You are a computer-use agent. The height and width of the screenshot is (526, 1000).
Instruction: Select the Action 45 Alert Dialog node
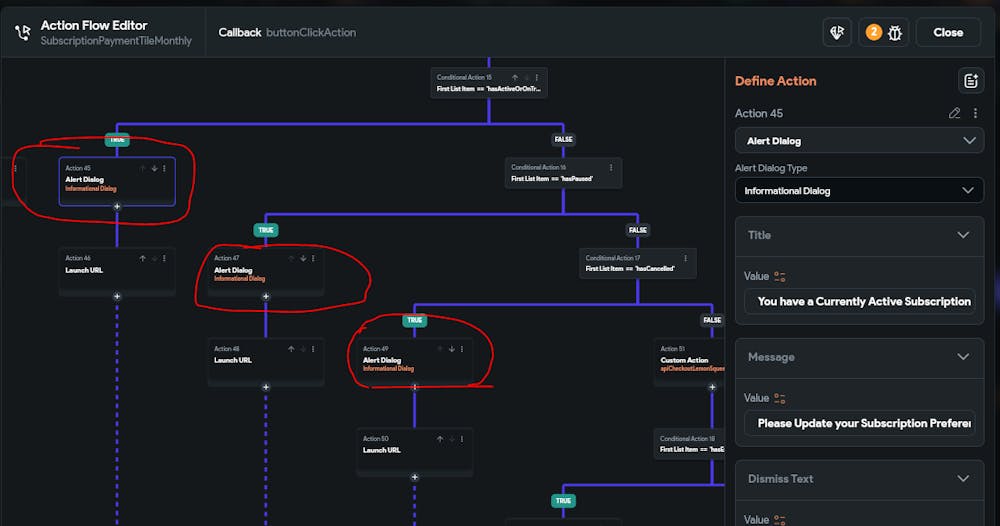117,182
